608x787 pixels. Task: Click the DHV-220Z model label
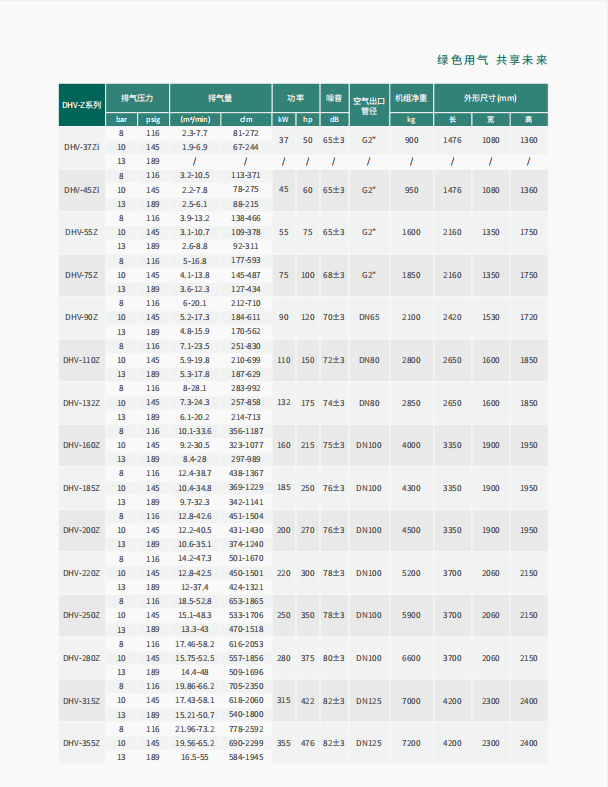(81, 573)
